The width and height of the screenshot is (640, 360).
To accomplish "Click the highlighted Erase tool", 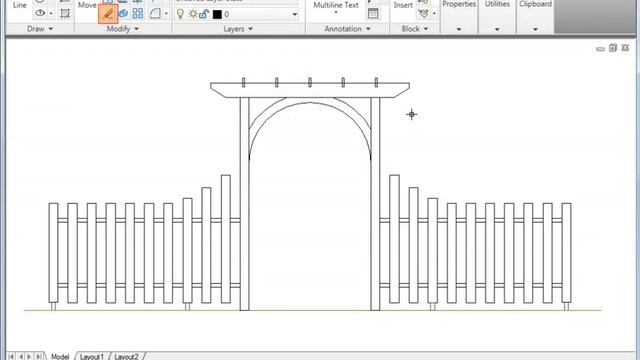I will pyautogui.click(x=108, y=14).
